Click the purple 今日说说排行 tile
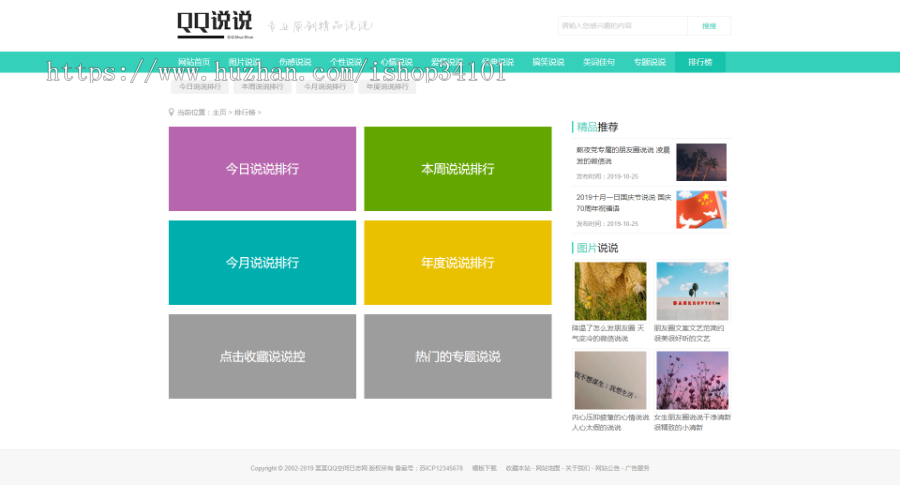900x485 pixels. coord(262,169)
